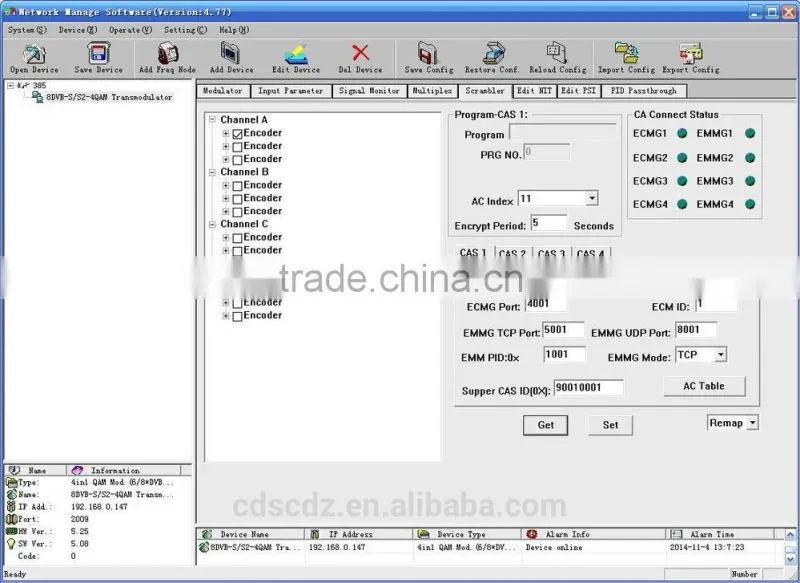This screenshot has height=583, width=800.
Task: Click the Set button
Action: point(610,425)
